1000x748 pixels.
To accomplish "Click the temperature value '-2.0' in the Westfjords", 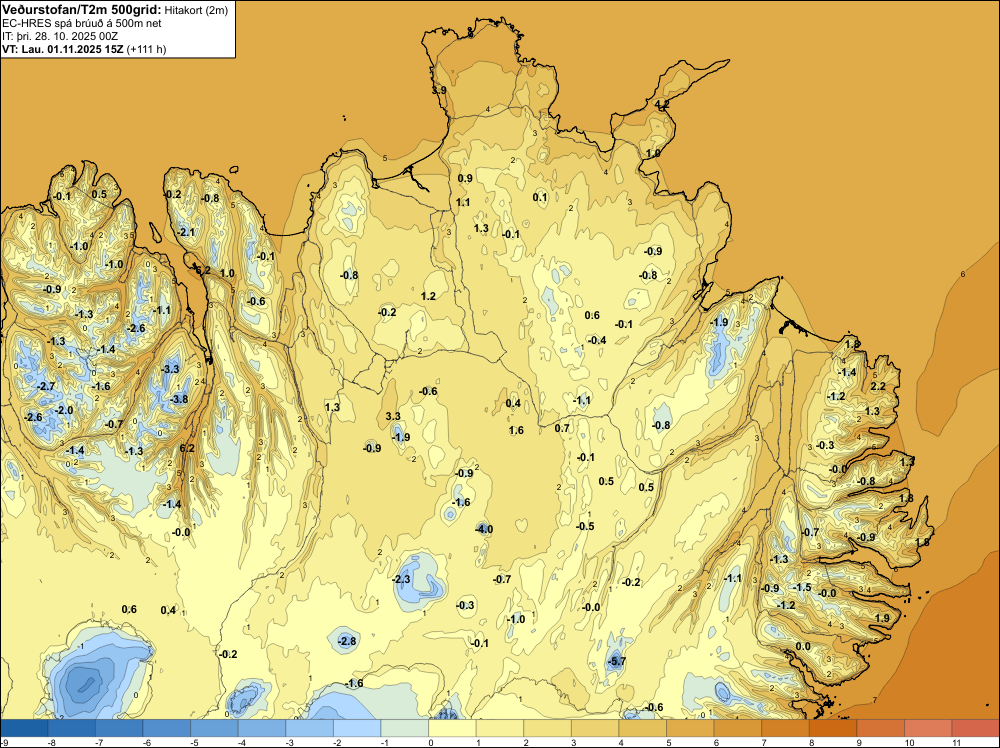I will [x=64, y=410].
